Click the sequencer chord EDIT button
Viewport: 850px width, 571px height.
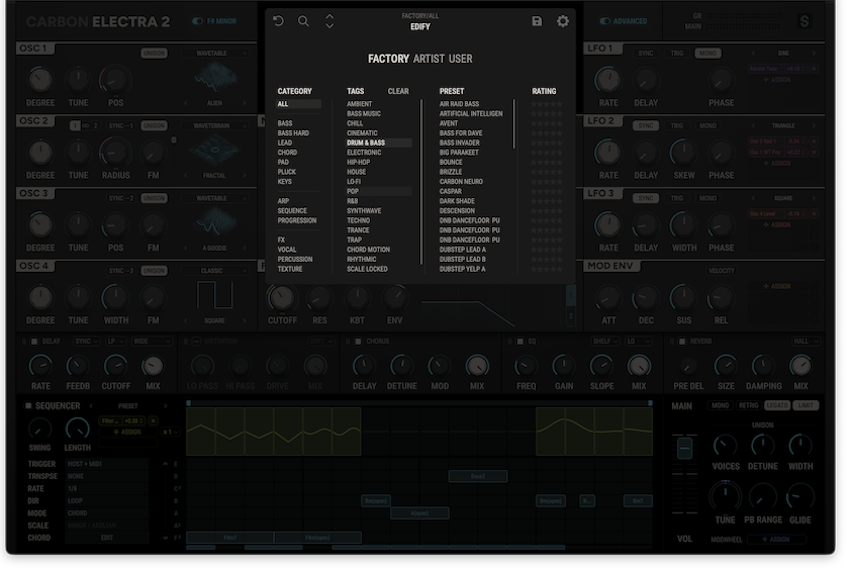pos(107,538)
